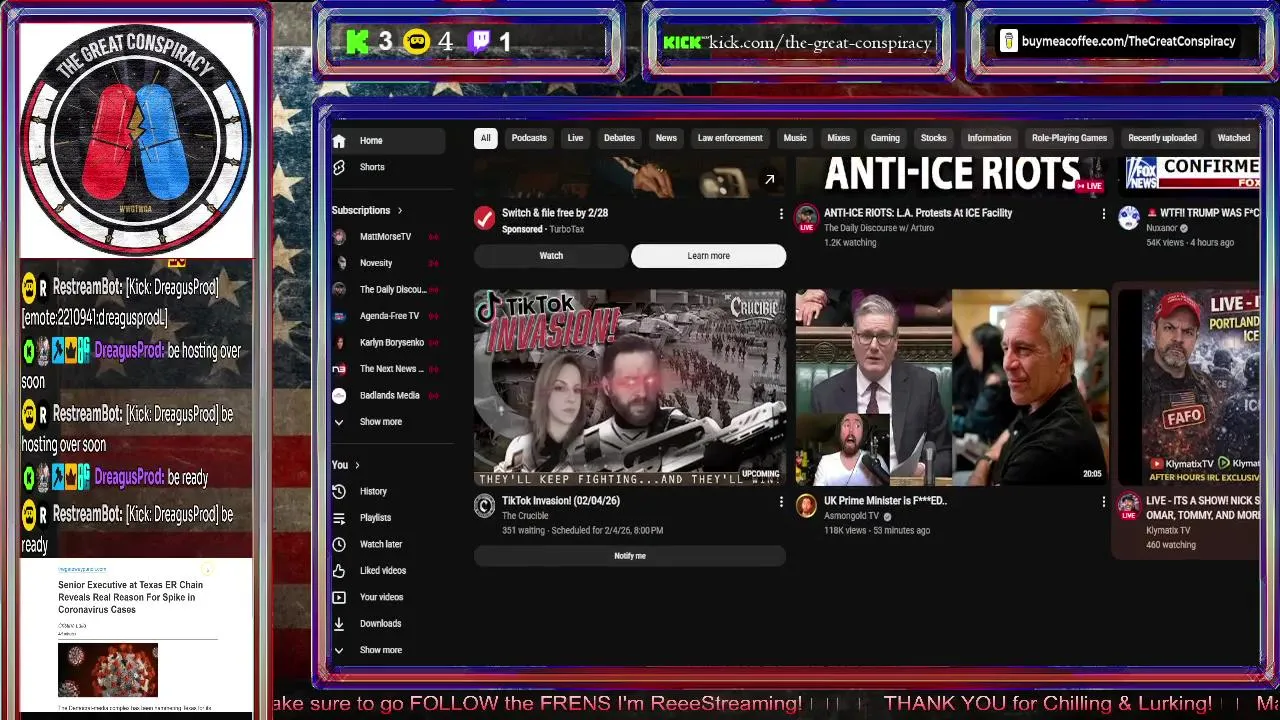Open Agenda-Free TV channel avatar

click(339, 316)
